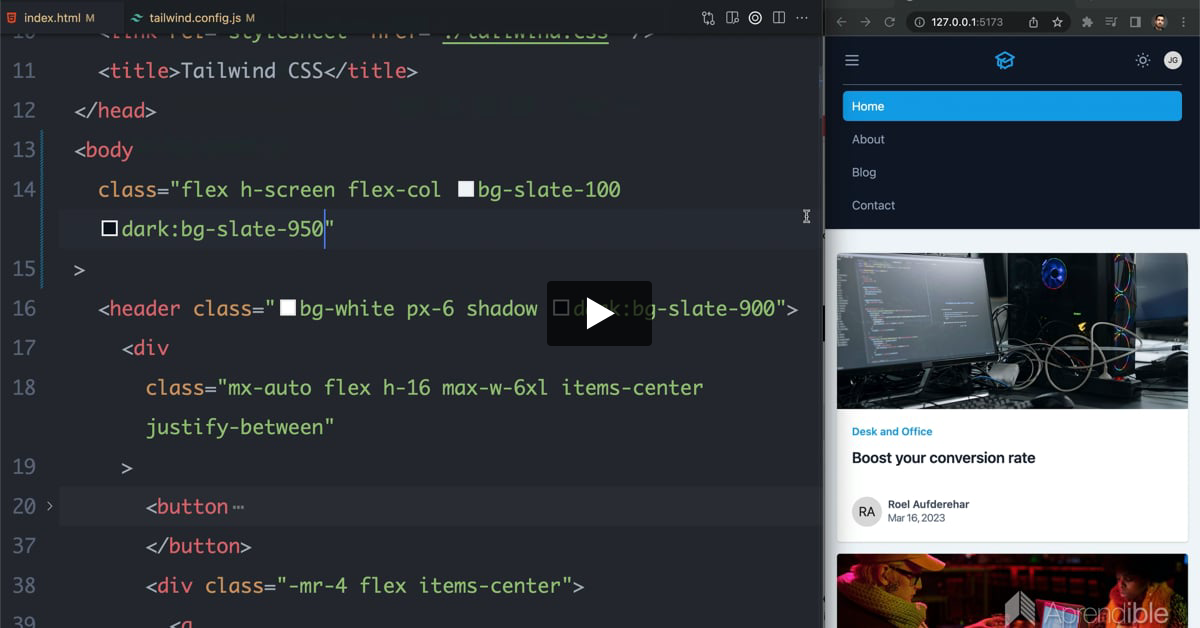This screenshot has height=628, width=1200.
Task: Expand the folded button block at line 20
Action: point(50,507)
